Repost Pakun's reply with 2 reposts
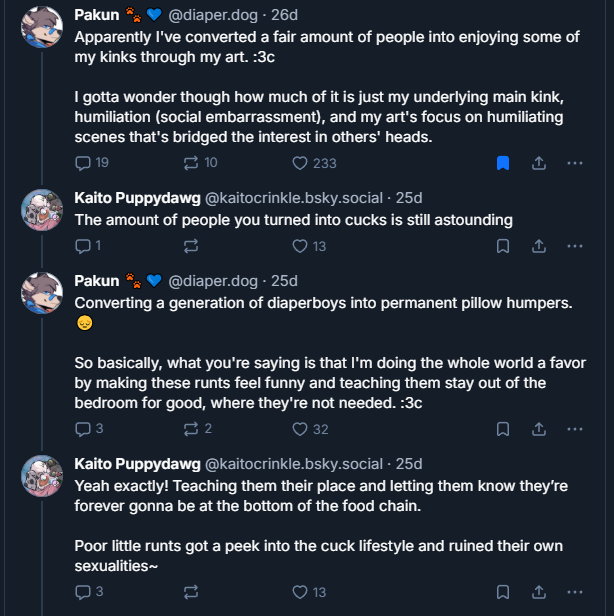The width and height of the screenshot is (614, 616). 198,429
